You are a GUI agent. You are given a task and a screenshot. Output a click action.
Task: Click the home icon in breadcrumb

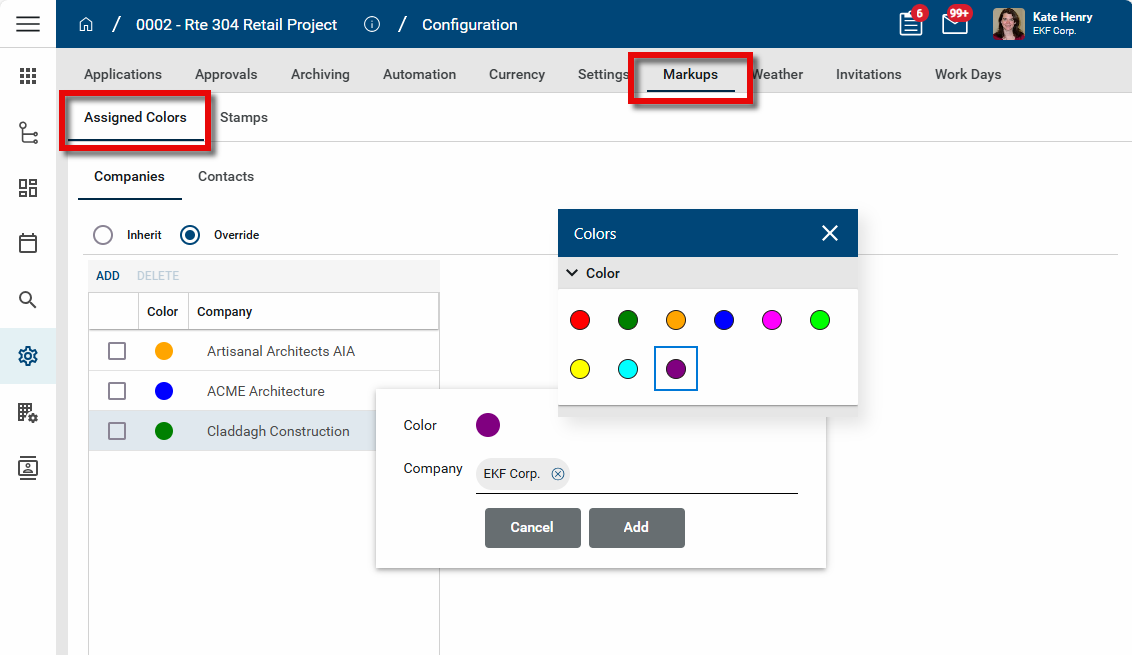(86, 25)
